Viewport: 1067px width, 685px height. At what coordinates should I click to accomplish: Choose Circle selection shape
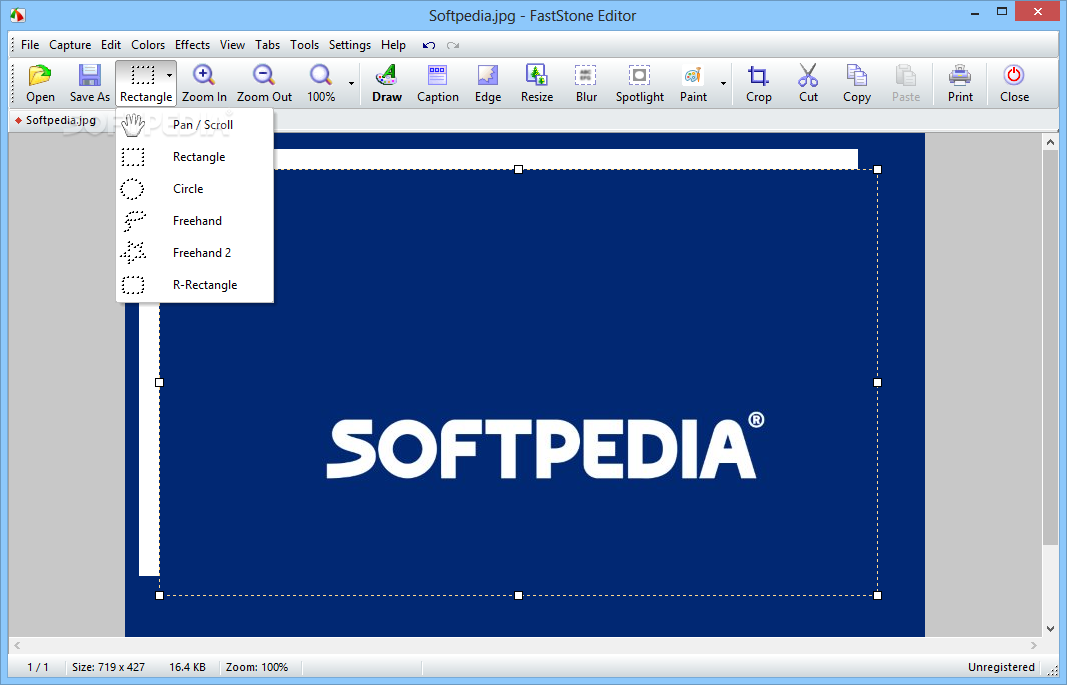click(x=195, y=188)
